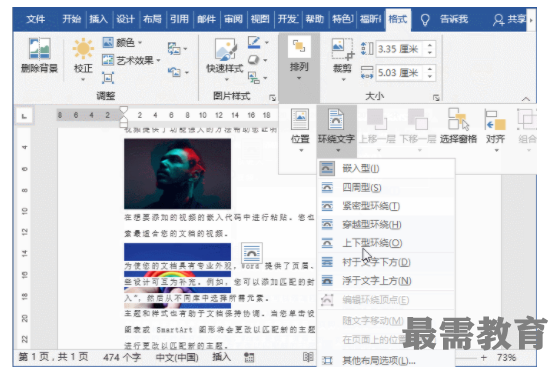The height and width of the screenshot is (373, 554).
Task: Click the page count 第 1 页, 共 1 页
Action: coord(53,357)
